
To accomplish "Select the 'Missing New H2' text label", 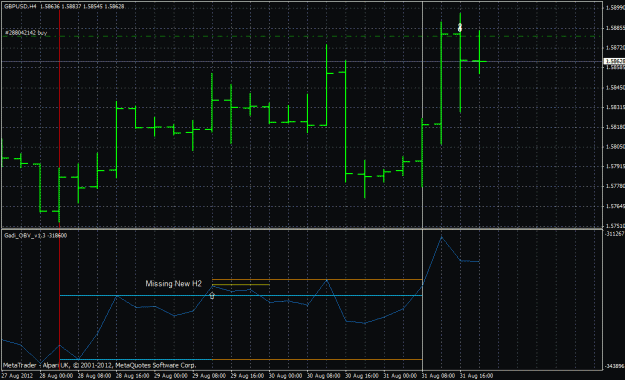I will tap(173, 284).
